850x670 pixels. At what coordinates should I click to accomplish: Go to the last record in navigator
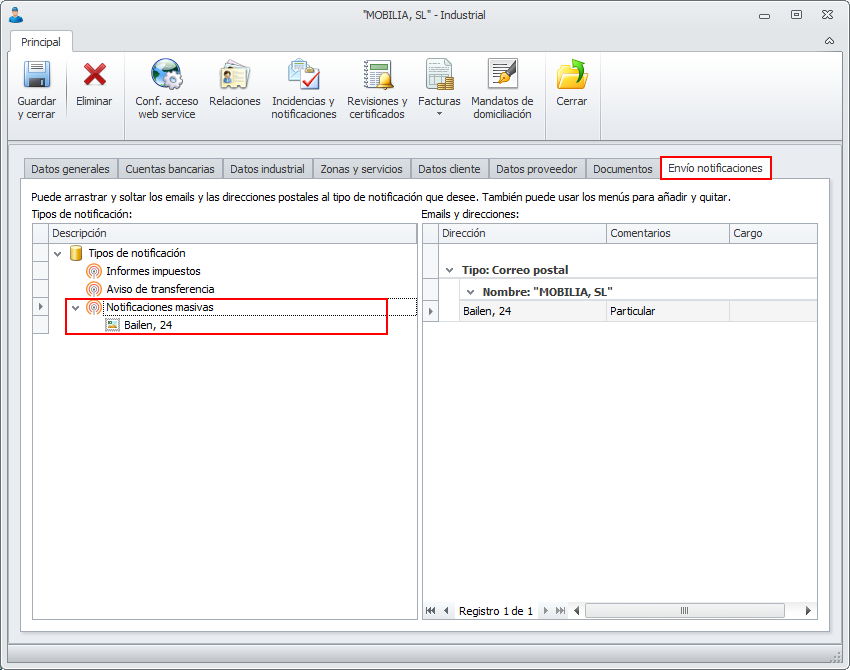[561, 610]
